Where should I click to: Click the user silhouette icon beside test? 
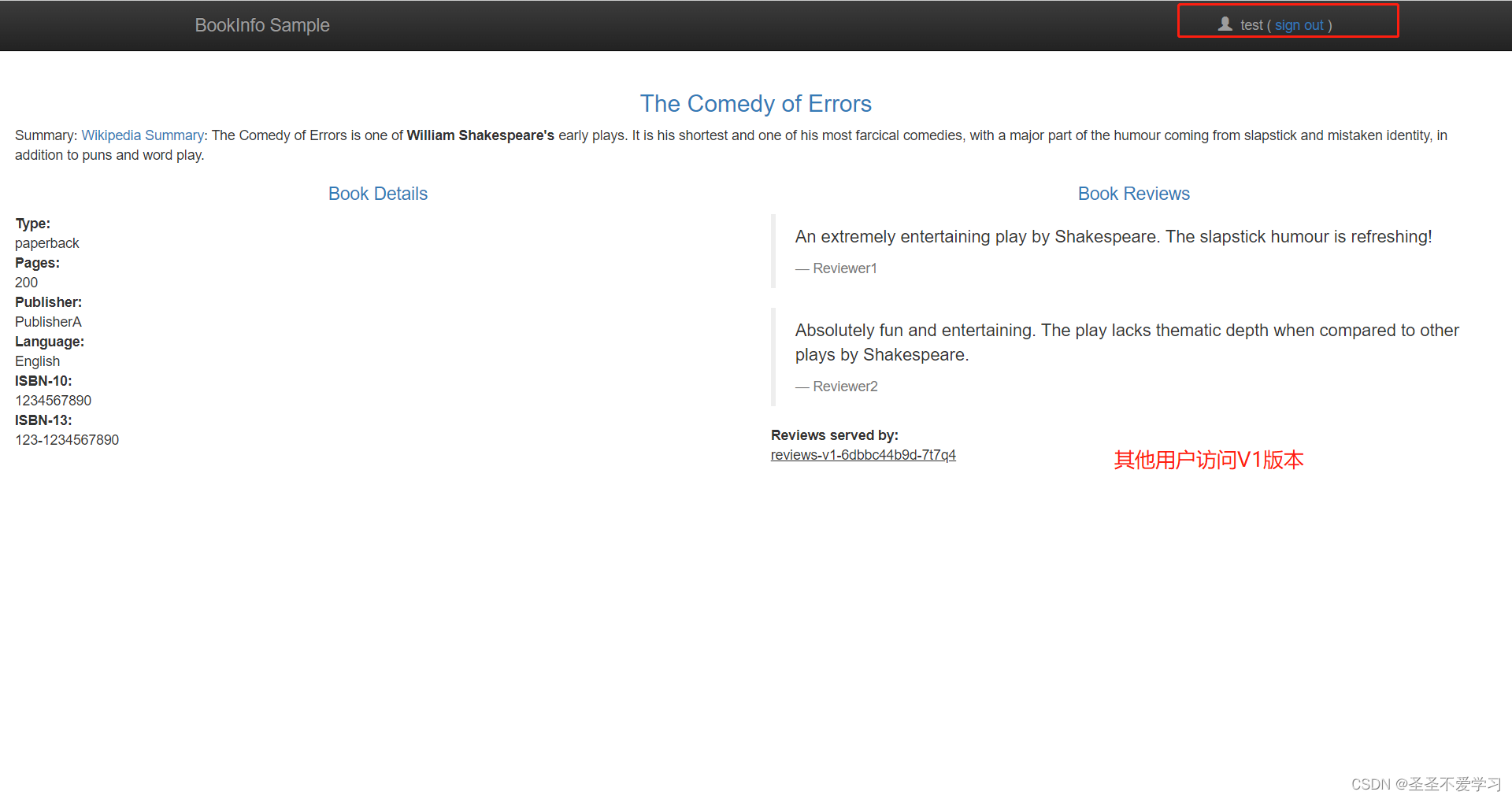coord(1225,24)
